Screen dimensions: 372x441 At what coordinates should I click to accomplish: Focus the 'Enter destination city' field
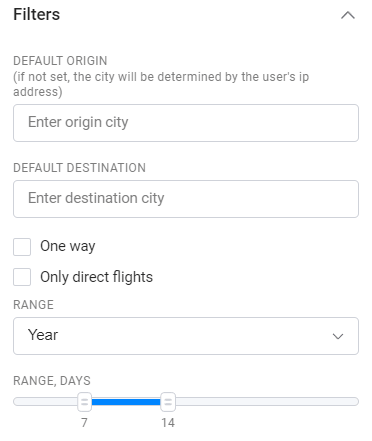pyautogui.click(x=186, y=199)
